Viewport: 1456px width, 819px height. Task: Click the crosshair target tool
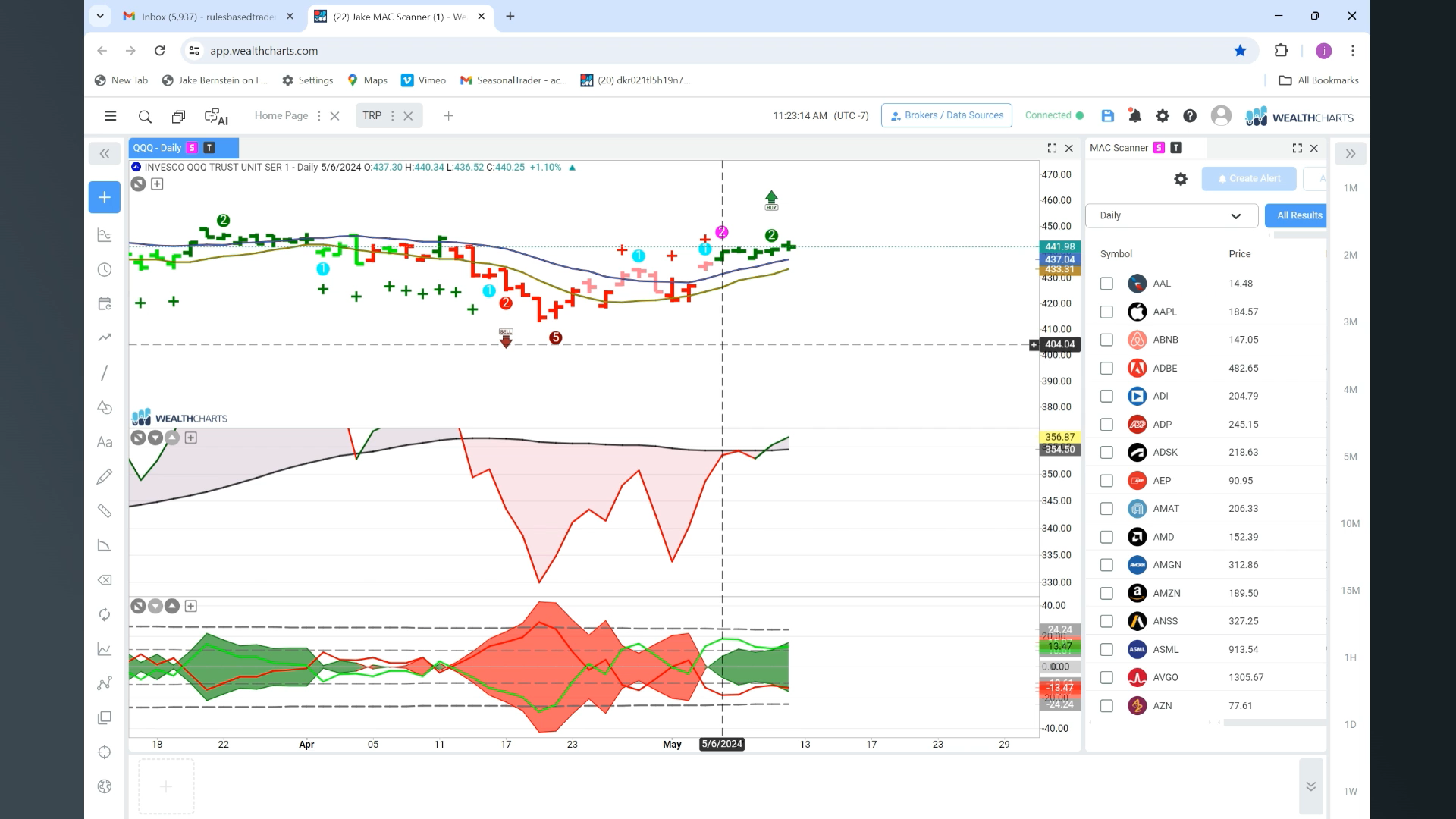105,752
